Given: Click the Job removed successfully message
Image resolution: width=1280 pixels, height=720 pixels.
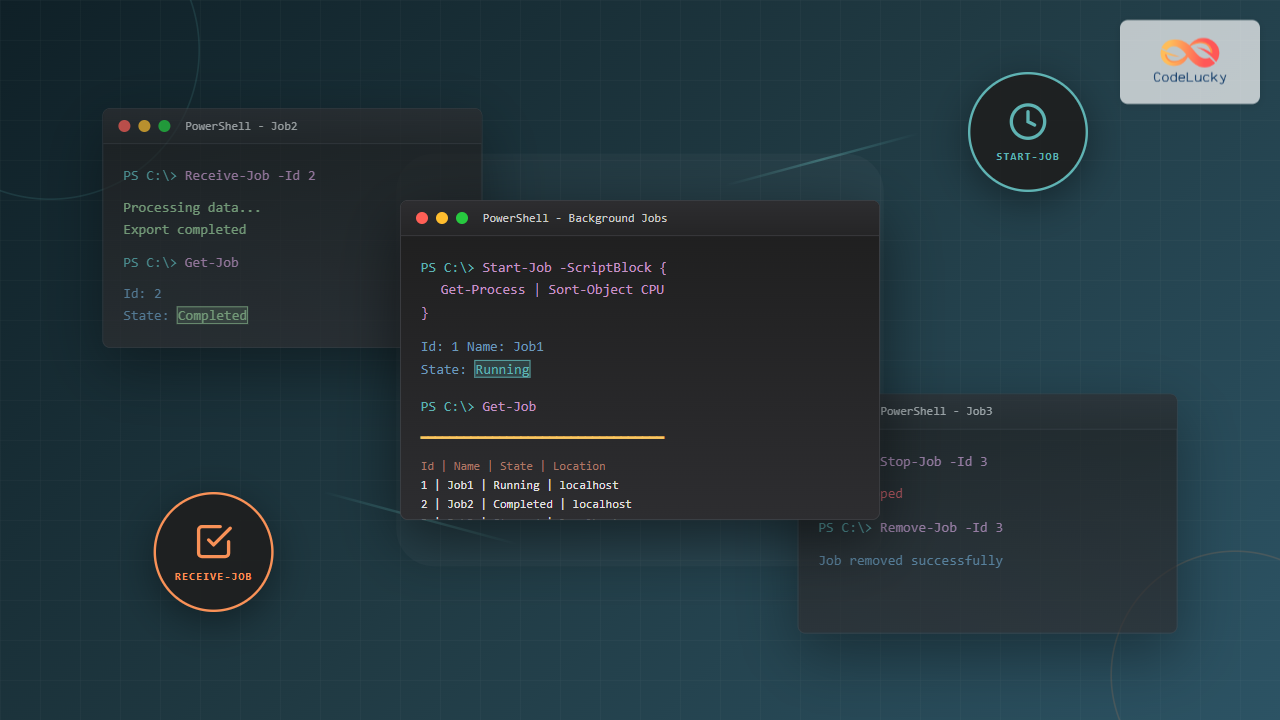Looking at the screenshot, I should 910,560.
